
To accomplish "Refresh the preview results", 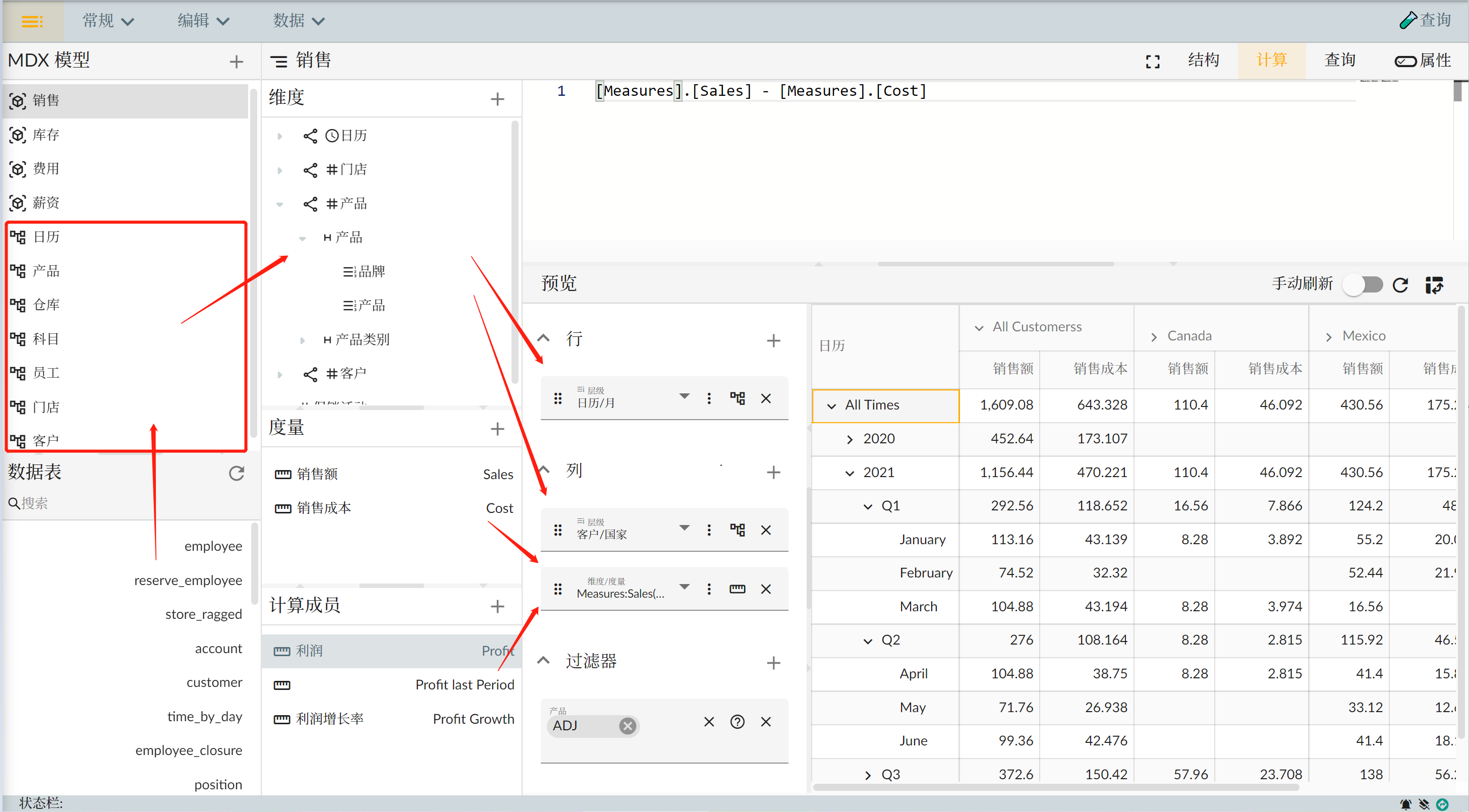I will pyautogui.click(x=1400, y=284).
